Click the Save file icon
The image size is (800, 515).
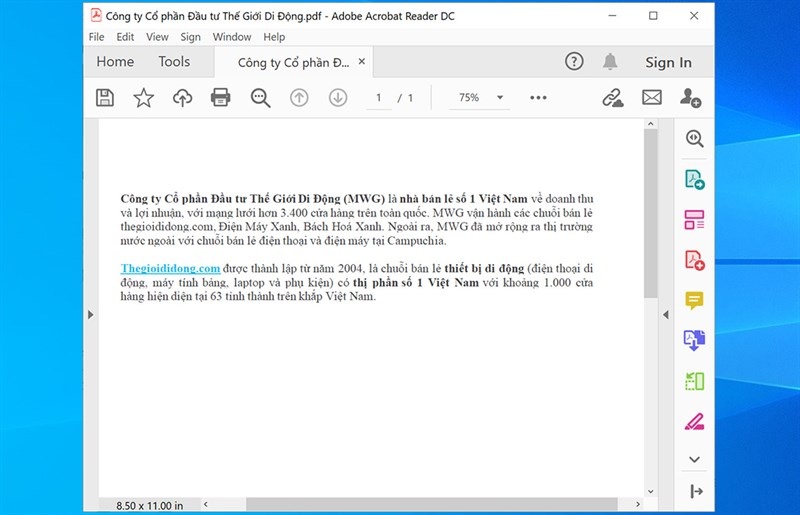pyautogui.click(x=105, y=97)
